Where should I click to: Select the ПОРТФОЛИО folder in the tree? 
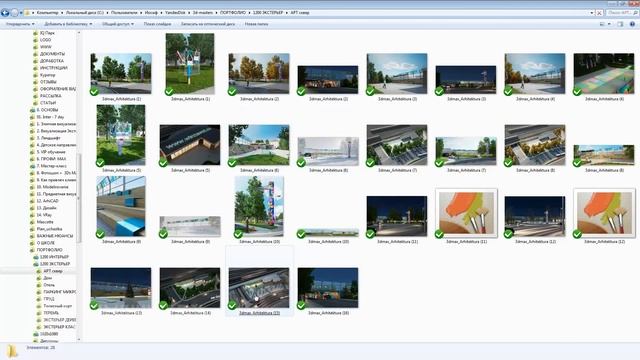click(x=49, y=250)
